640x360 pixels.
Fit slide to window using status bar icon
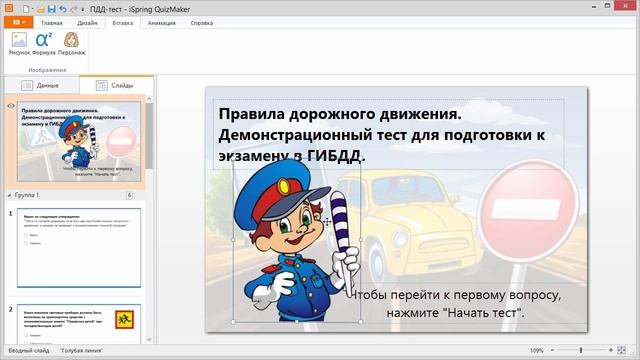click(621, 350)
